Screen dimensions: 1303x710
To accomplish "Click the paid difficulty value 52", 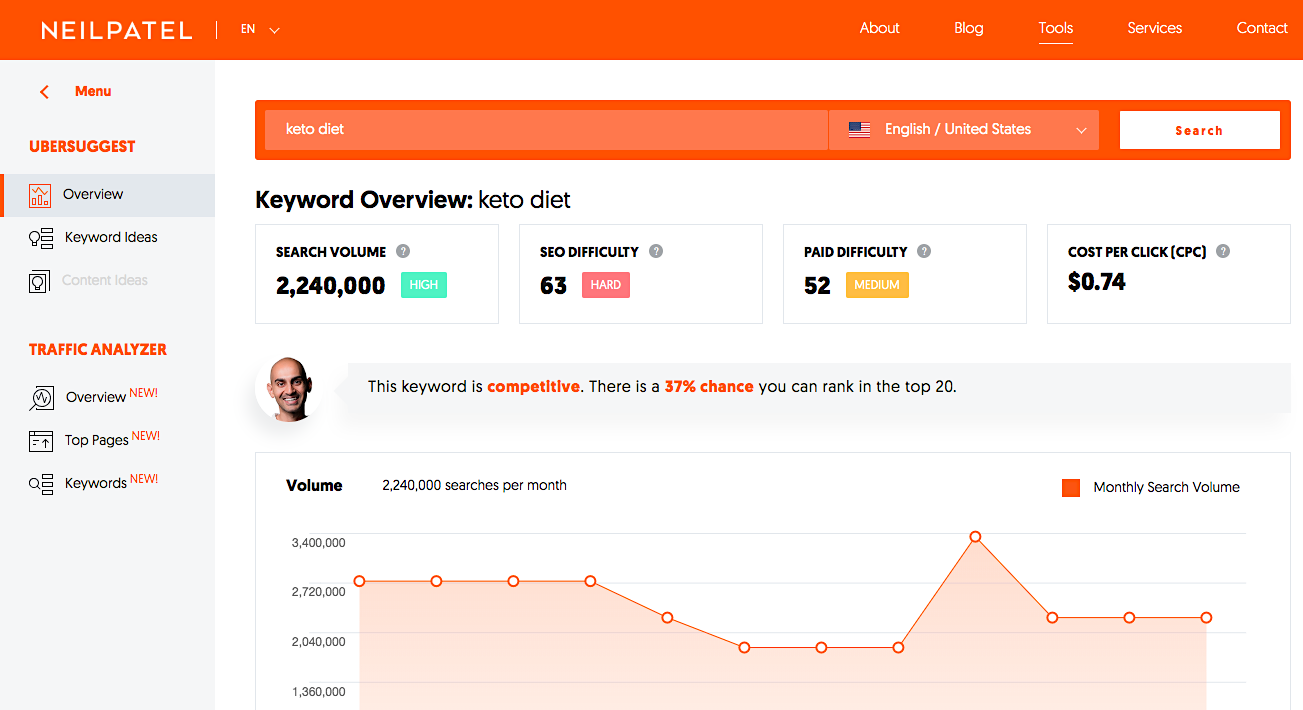I will pyautogui.click(x=817, y=286).
